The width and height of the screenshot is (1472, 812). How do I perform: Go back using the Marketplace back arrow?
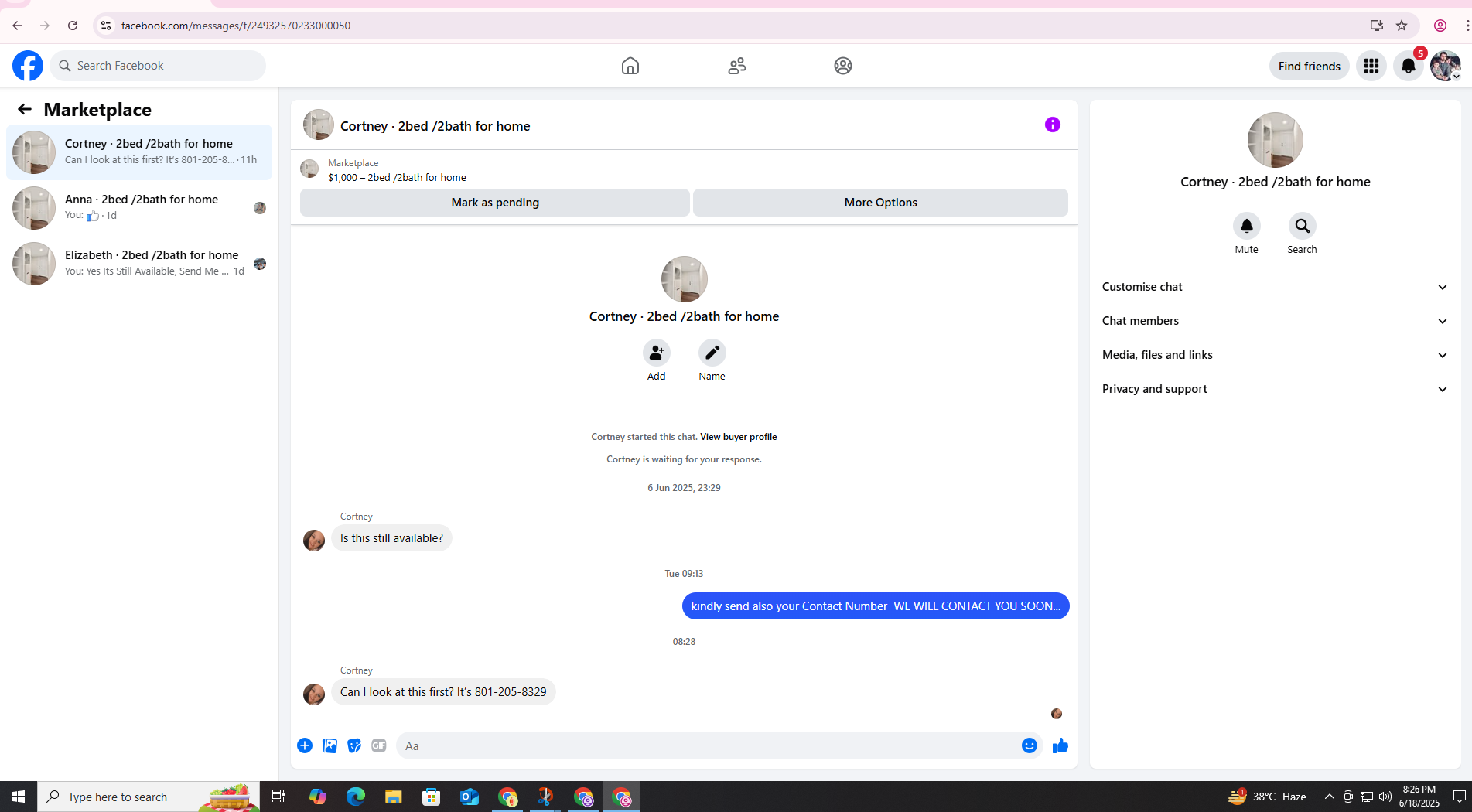point(25,109)
